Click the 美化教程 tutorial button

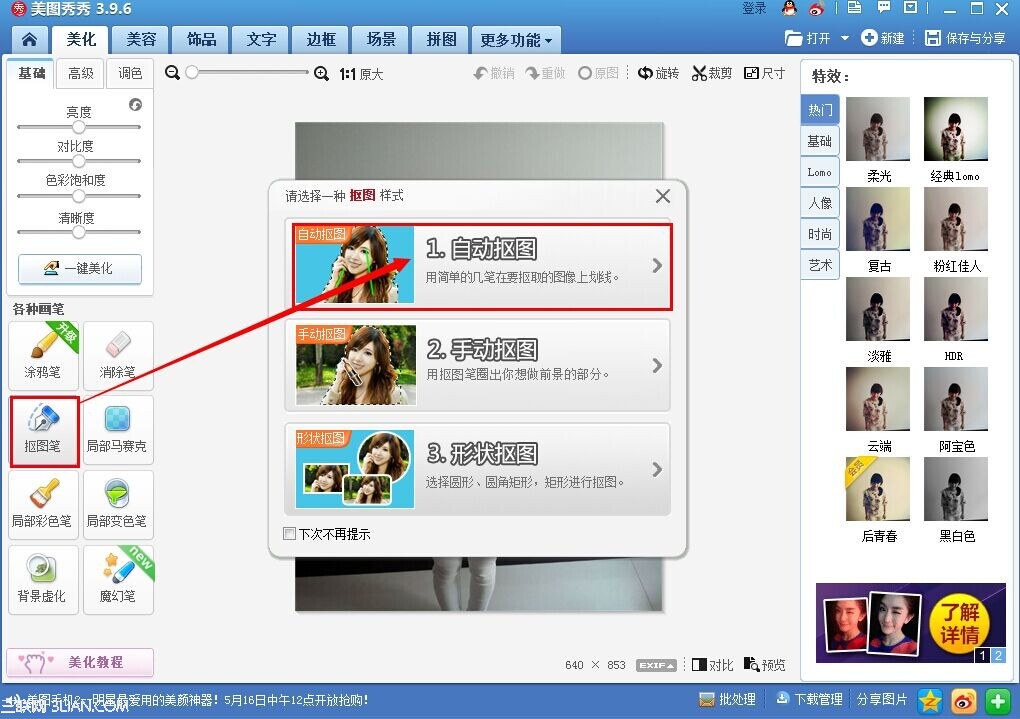(80, 662)
